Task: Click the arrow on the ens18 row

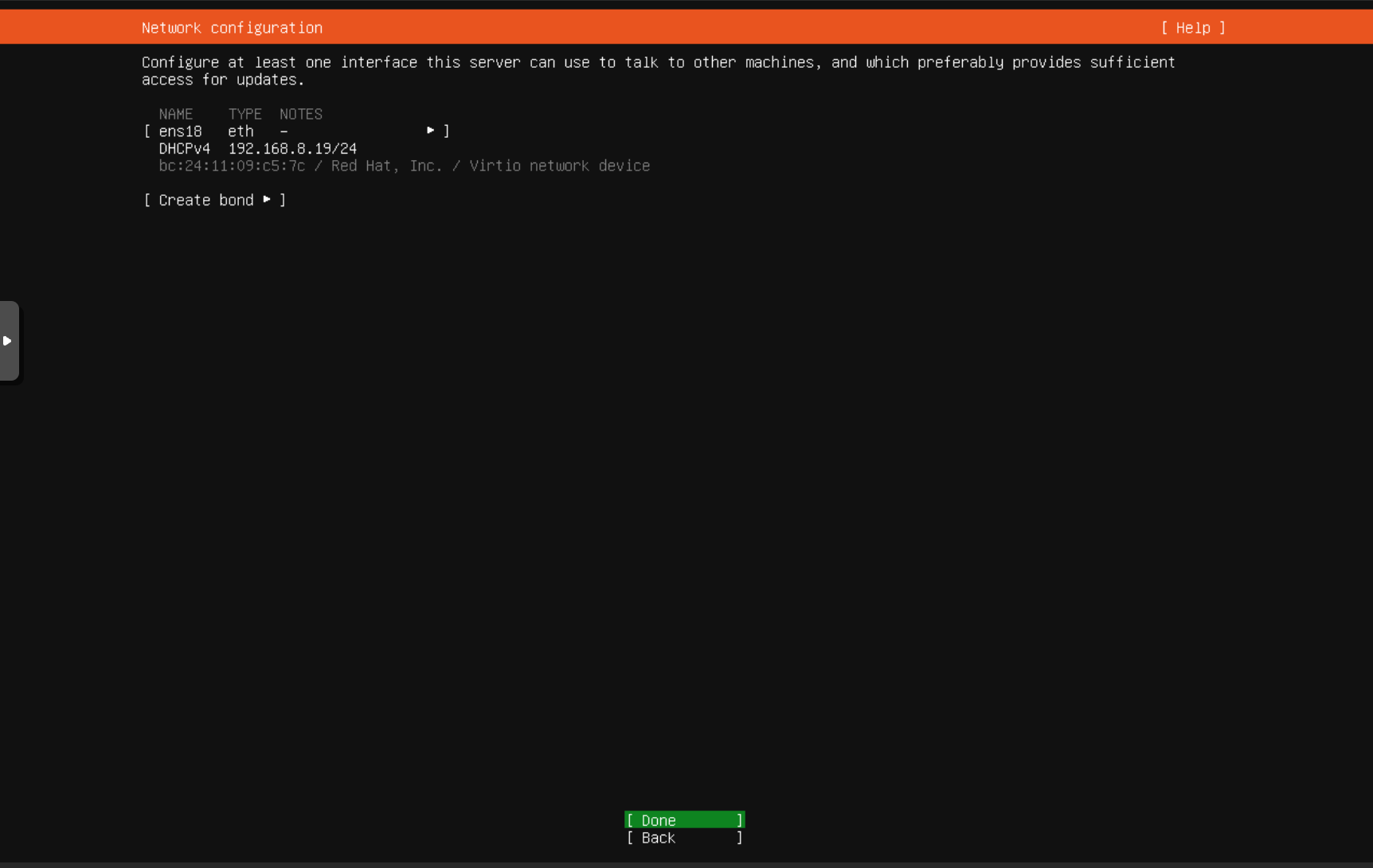Action: pyautogui.click(x=430, y=131)
